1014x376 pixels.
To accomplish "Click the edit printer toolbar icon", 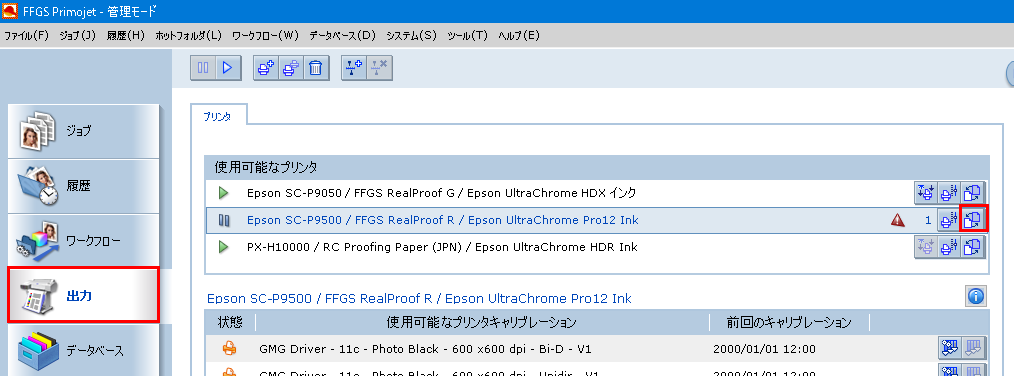I will coord(291,68).
